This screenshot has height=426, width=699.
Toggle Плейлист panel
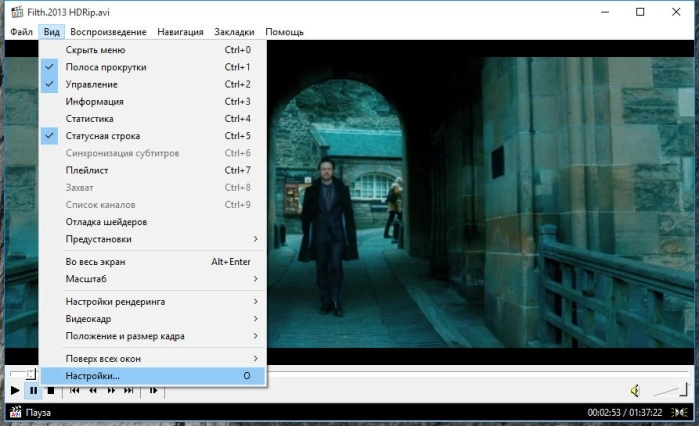153,170
